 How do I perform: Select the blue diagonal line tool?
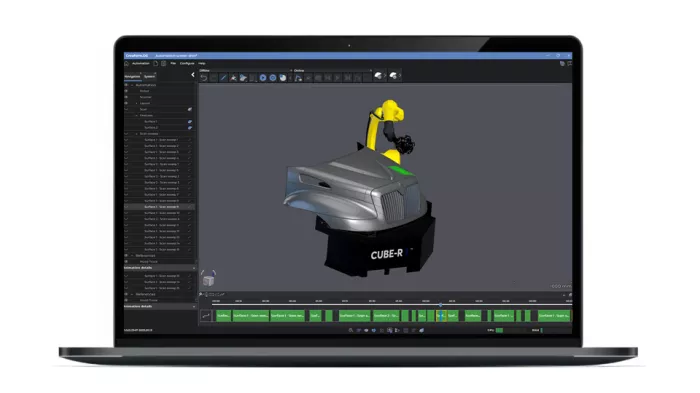[x=224, y=78]
